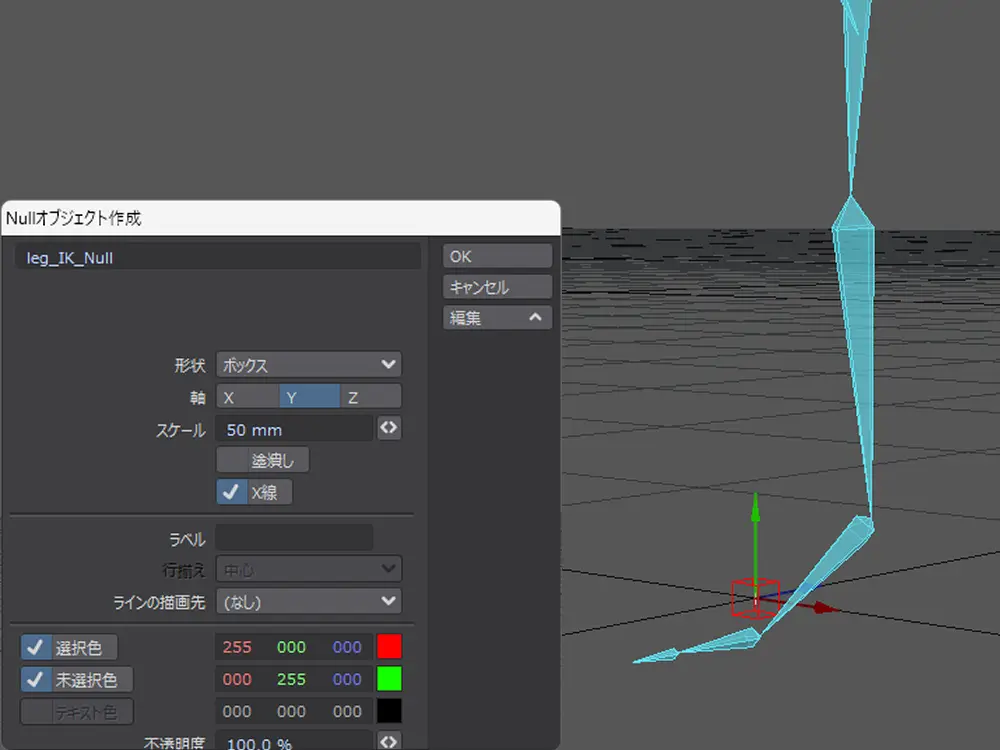Open the ラインの描画先 dropdown
Image resolution: width=1000 pixels, height=750 pixels.
pyautogui.click(x=308, y=601)
